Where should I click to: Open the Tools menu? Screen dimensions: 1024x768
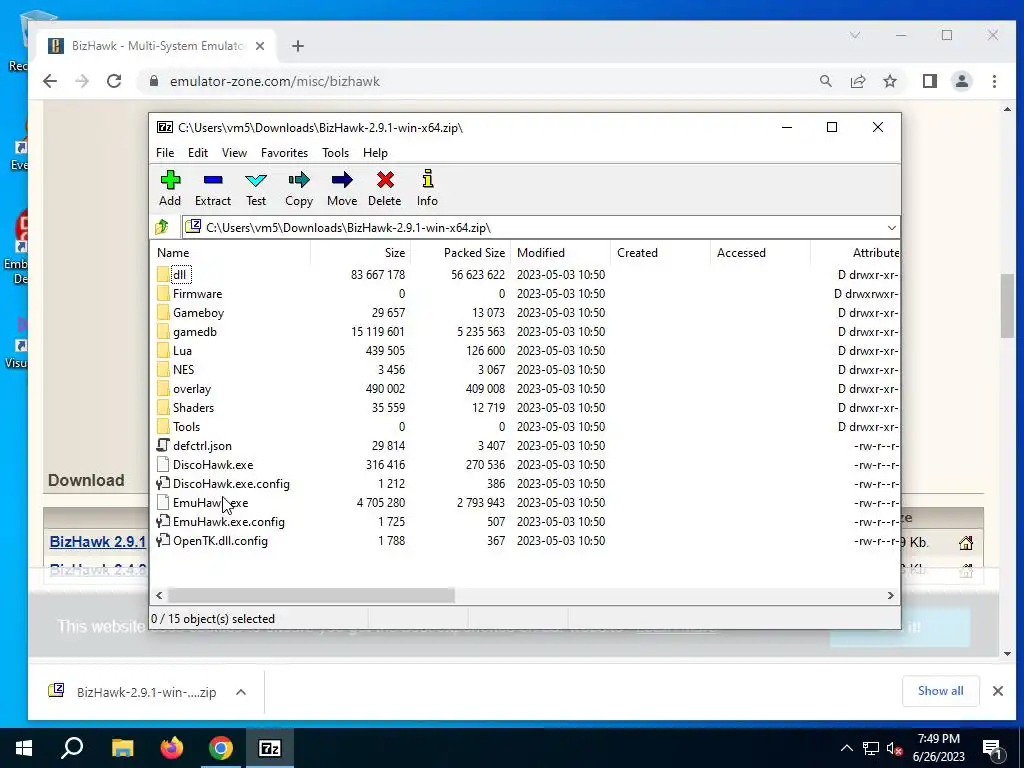(335, 152)
